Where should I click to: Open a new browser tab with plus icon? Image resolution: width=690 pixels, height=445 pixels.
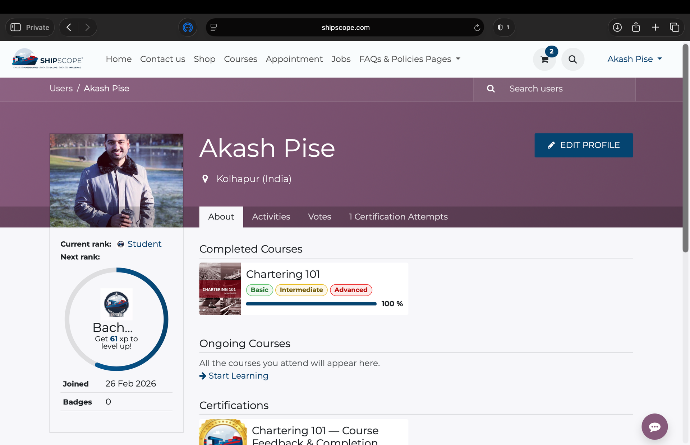point(655,27)
